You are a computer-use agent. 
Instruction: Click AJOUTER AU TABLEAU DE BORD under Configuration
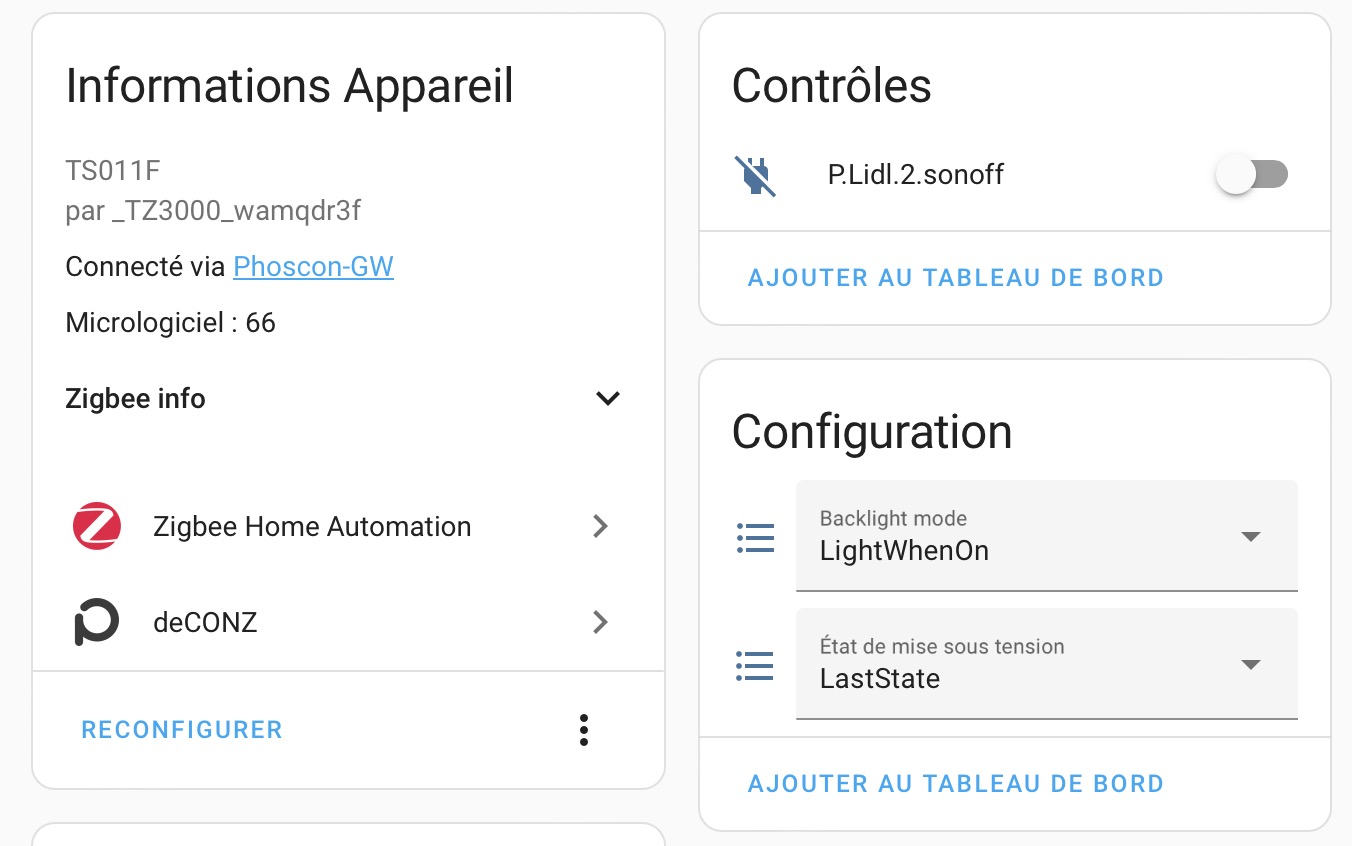coord(955,783)
